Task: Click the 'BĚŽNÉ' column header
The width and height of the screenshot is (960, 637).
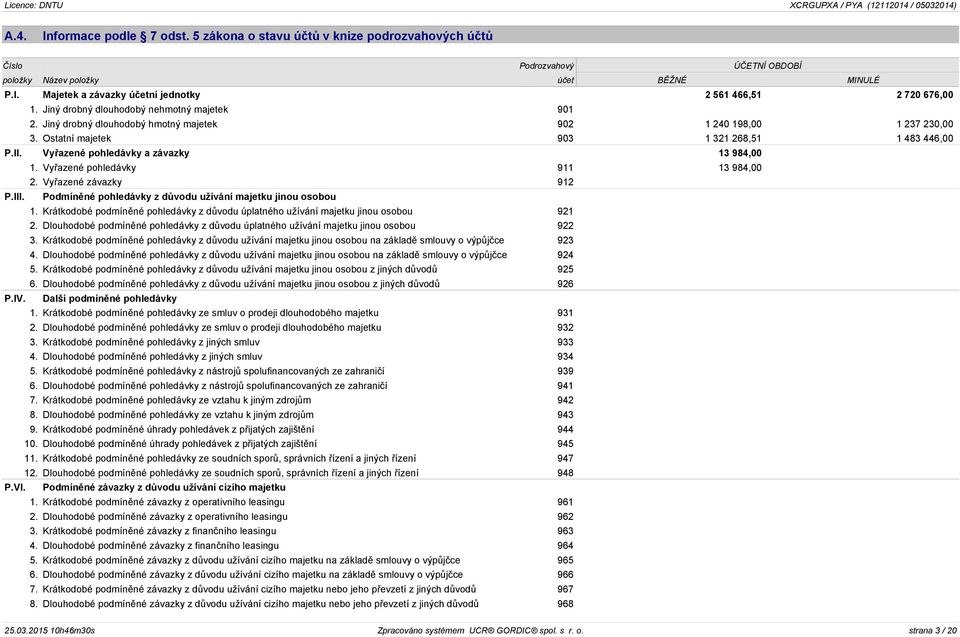Action: (672, 80)
